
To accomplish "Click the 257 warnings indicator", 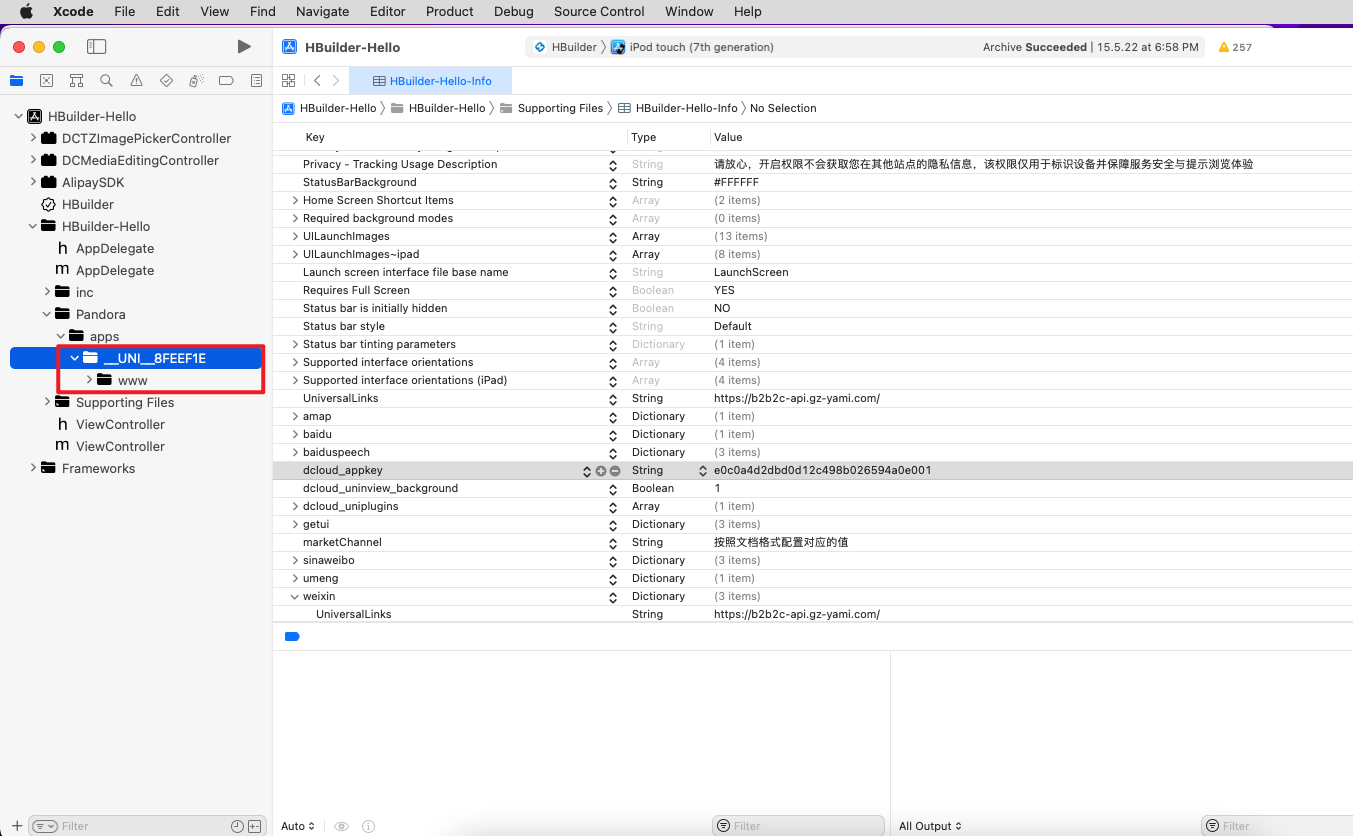I will 1235,47.
